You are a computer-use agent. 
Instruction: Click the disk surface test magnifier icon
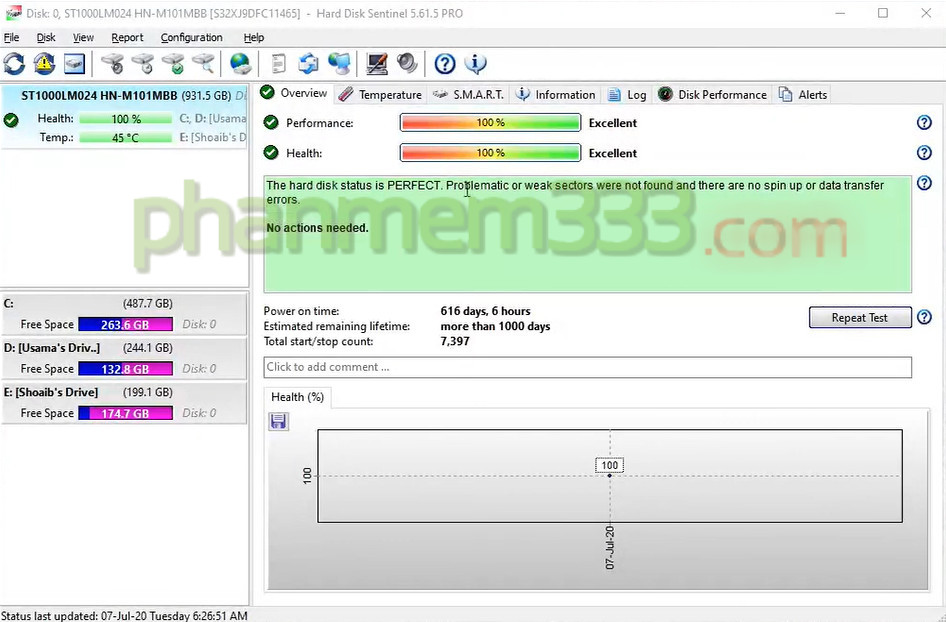(x=204, y=64)
